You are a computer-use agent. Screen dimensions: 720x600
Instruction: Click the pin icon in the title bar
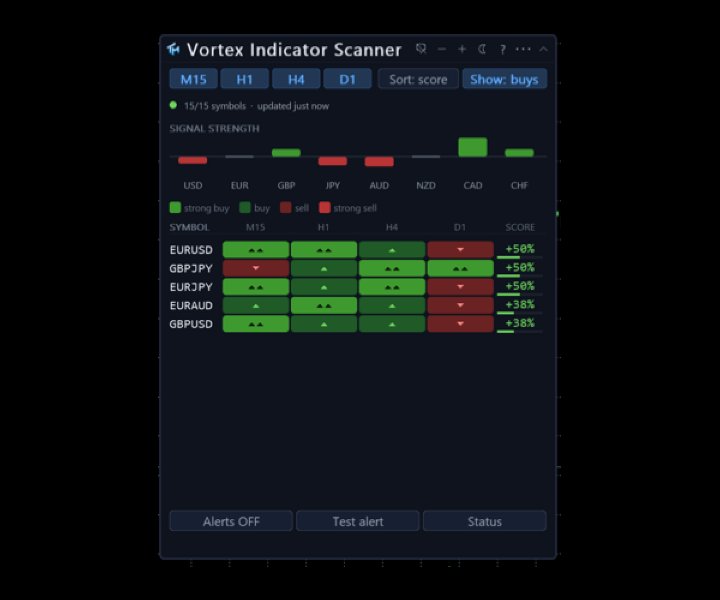click(421, 49)
